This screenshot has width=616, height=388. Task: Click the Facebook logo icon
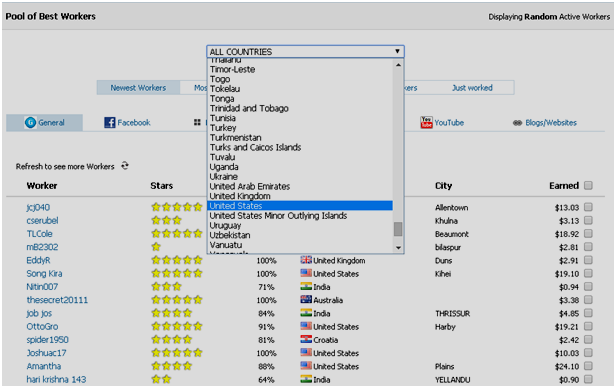110,123
